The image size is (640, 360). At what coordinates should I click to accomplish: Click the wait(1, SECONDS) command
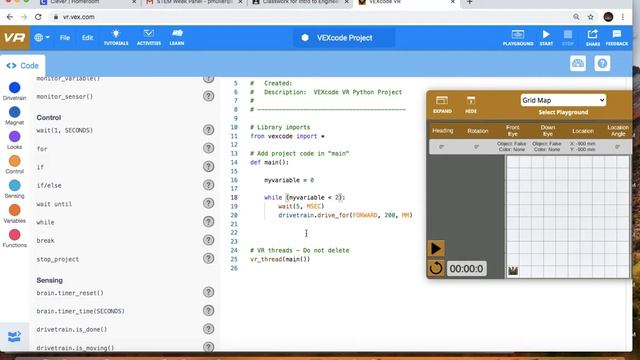pos(64,130)
